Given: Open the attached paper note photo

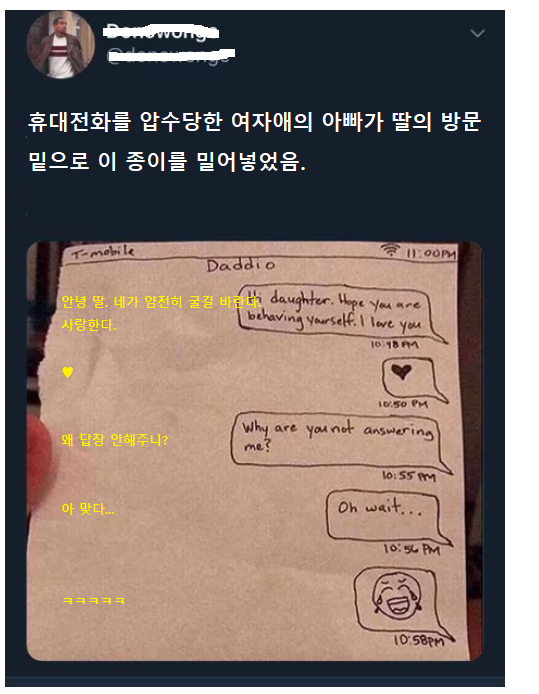Looking at the screenshot, I should [x=254, y=451].
